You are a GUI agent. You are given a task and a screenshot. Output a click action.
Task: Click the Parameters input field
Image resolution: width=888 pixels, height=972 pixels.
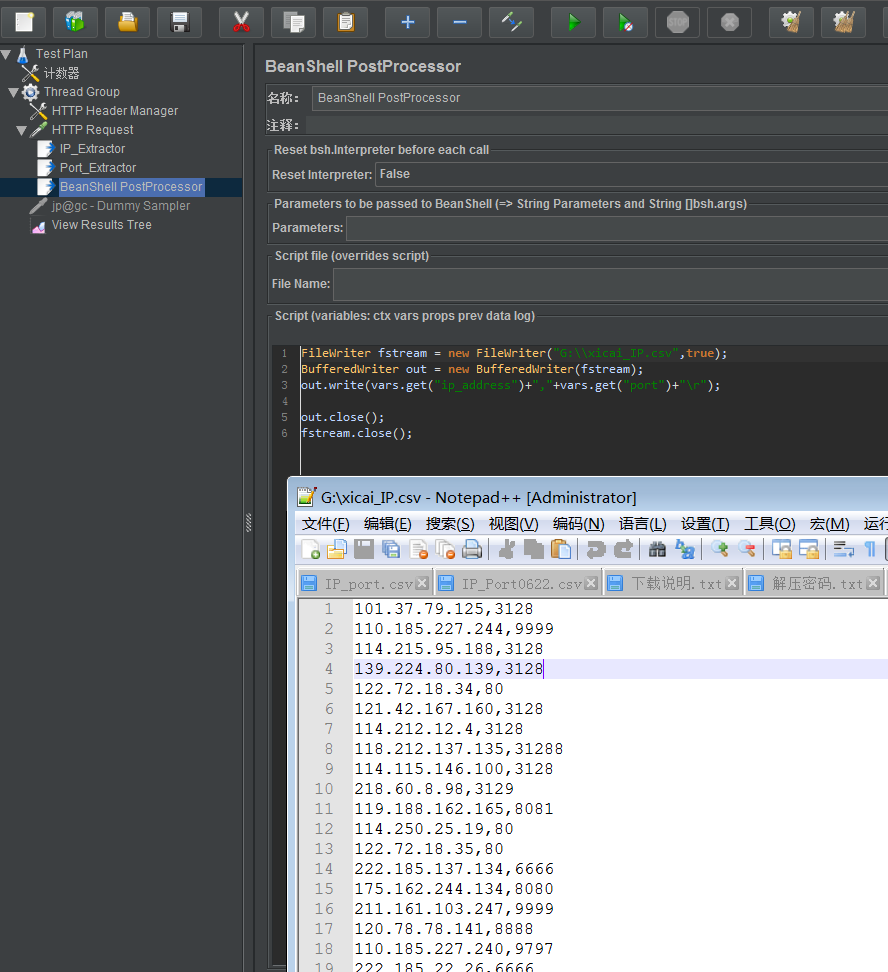[617, 228]
